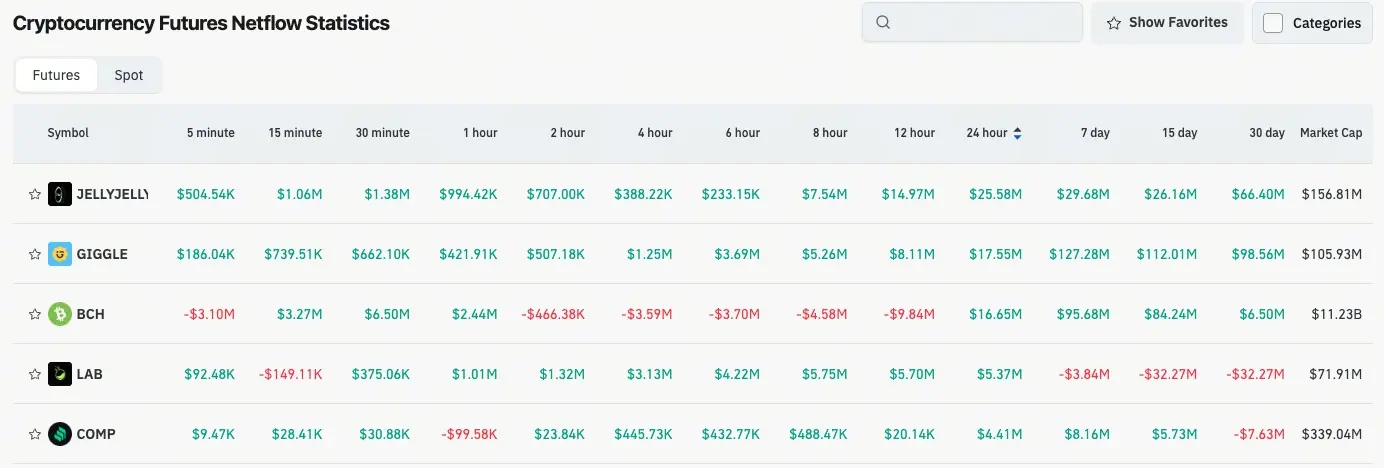1384x468 pixels.
Task: Open the LAB symbol name link
Action: [x=90, y=374]
